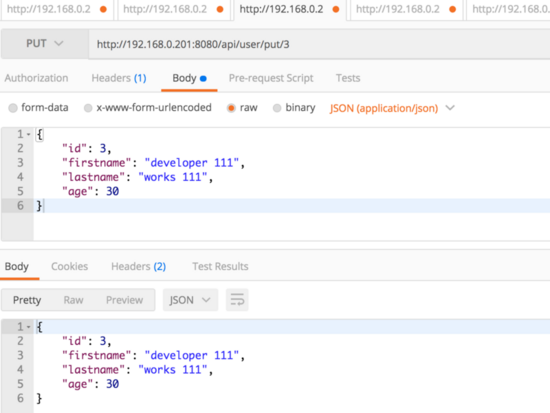This screenshot has width=550, height=413.
Task: Open the response Cookies tab
Action: click(x=69, y=266)
